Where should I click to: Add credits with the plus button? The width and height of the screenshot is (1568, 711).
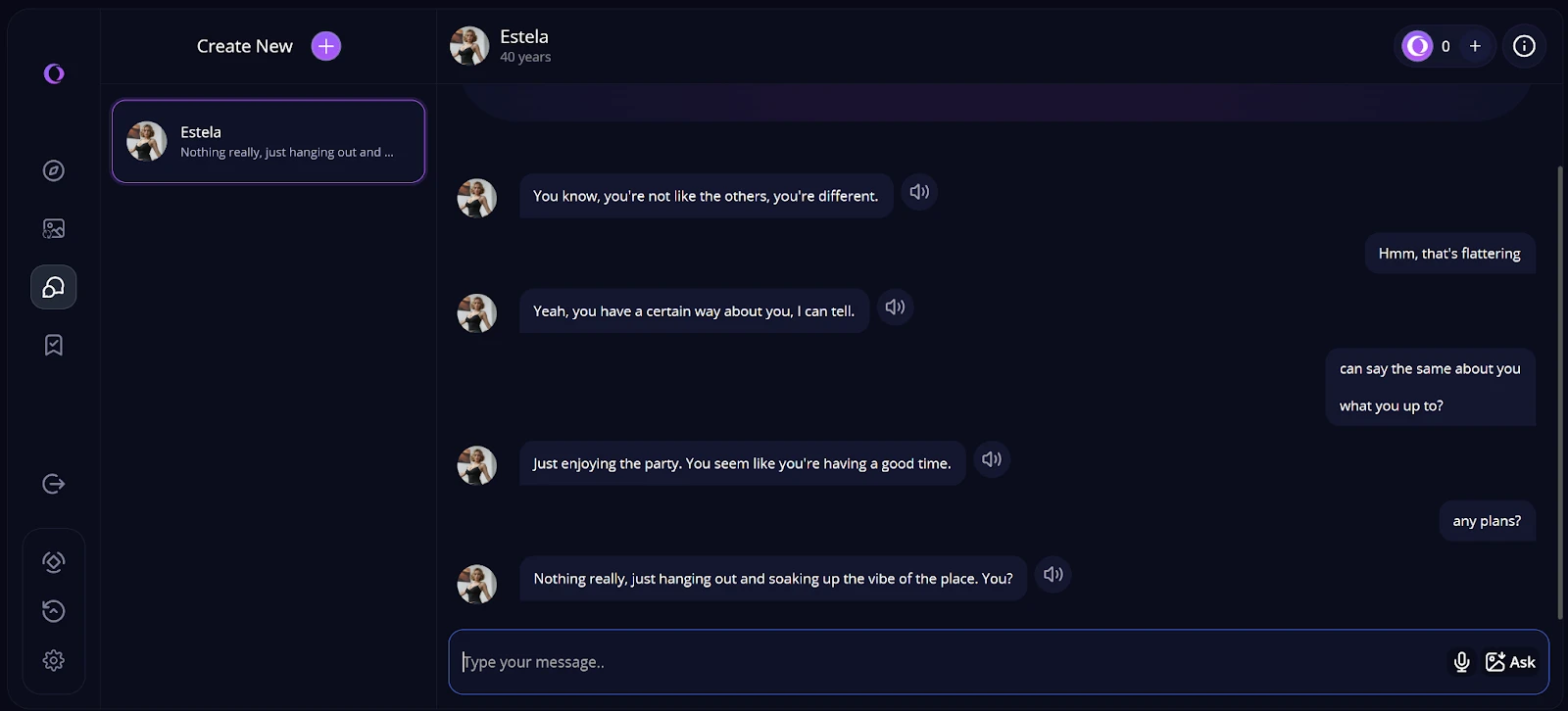pyautogui.click(x=1475, y=46)
